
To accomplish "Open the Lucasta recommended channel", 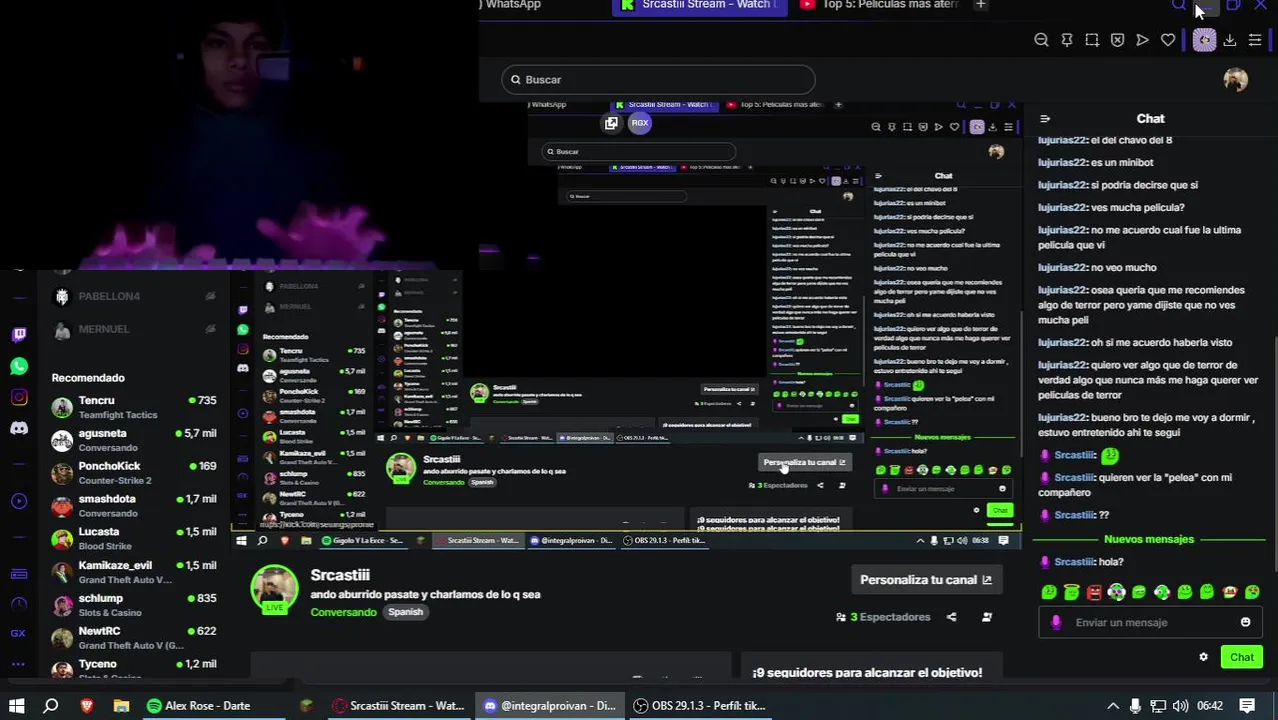I will pos(134,539).
